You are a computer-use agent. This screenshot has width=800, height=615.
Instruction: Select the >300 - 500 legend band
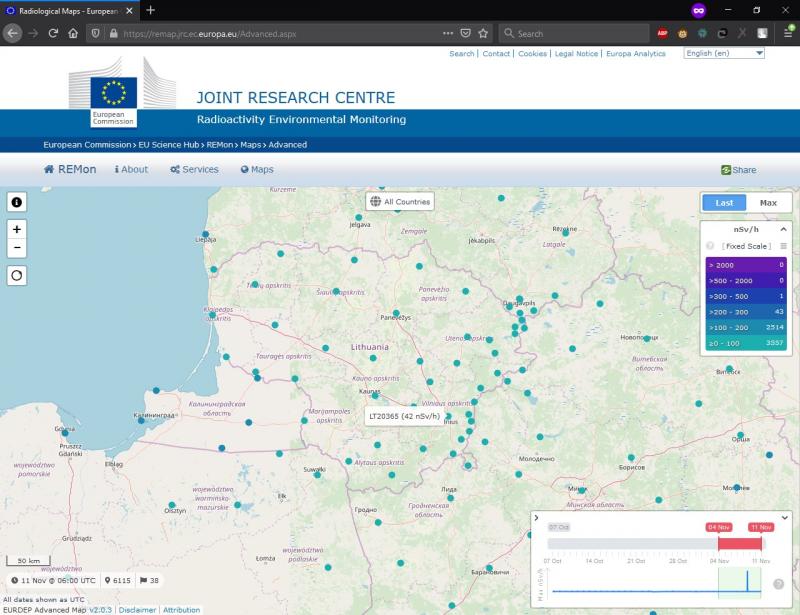(x=746, y=297)
